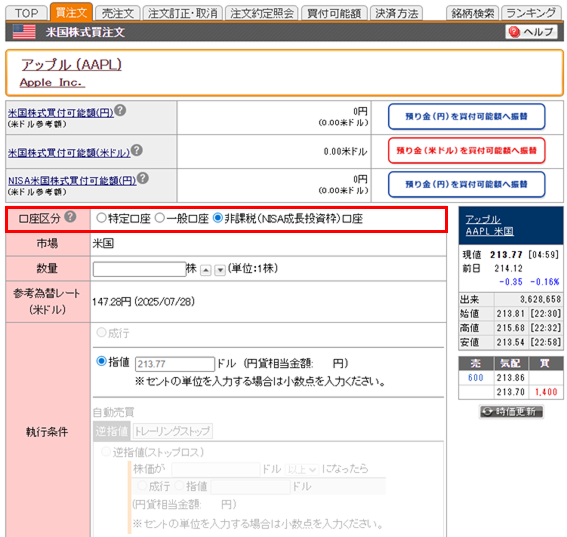The width and height of the screenshot is (567, 537).
Task: Click the buy quantity 1,400 in the quote board
Action: tap(546, 392)
